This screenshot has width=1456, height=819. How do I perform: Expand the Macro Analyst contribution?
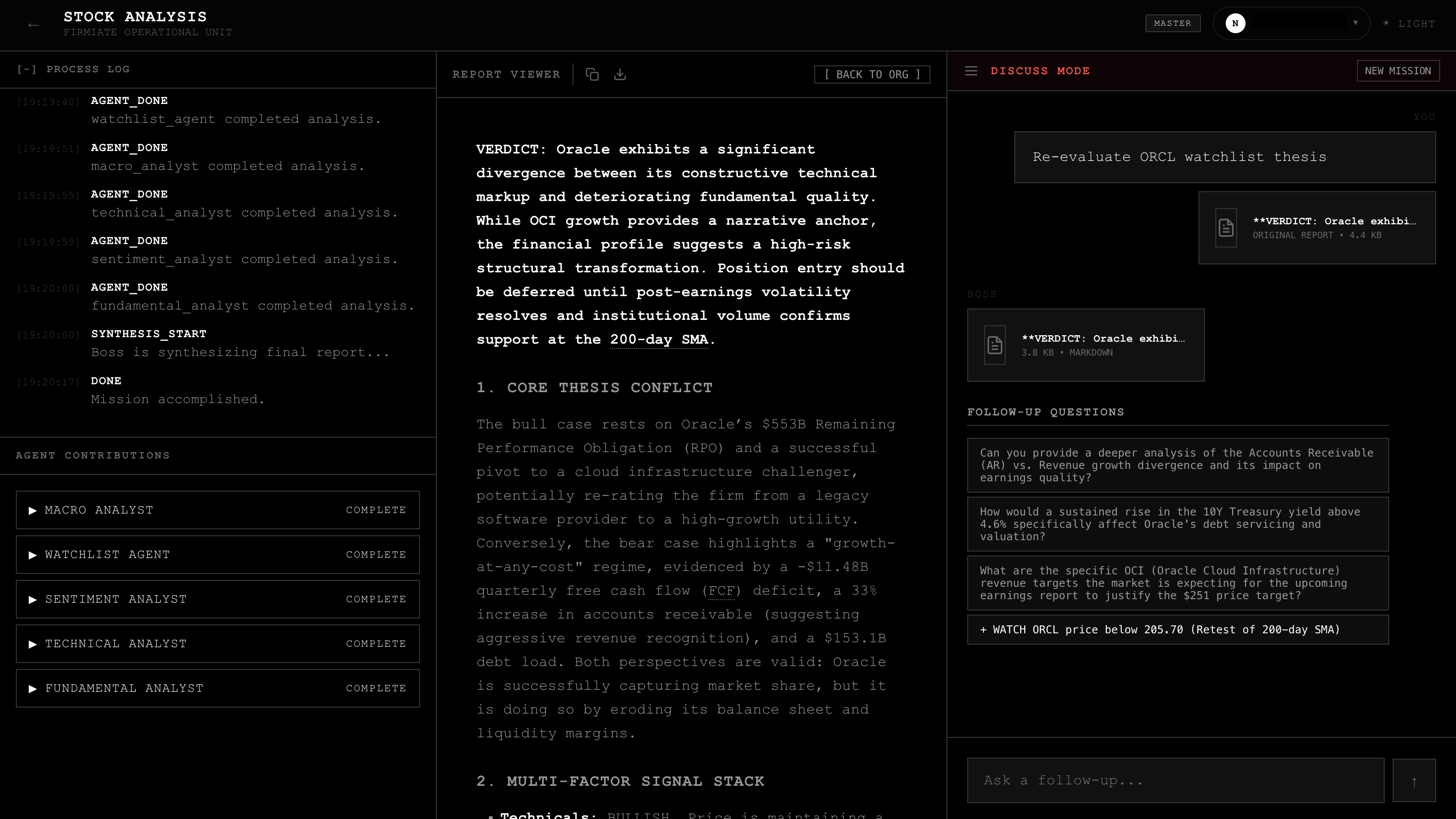(217, 510)
